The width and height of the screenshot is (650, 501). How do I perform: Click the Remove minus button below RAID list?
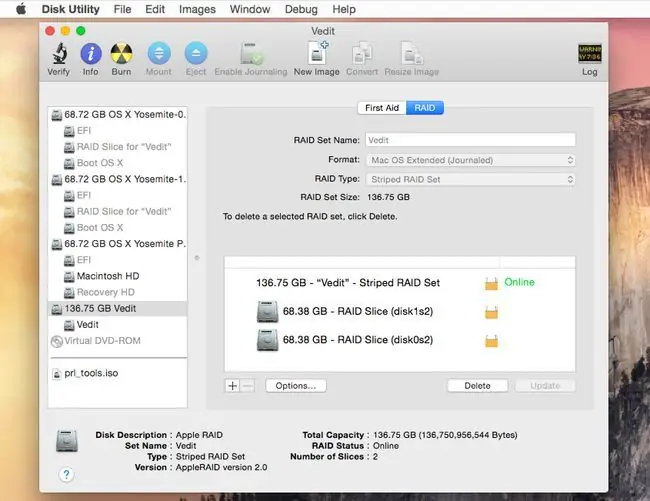[x=247, y=386]
